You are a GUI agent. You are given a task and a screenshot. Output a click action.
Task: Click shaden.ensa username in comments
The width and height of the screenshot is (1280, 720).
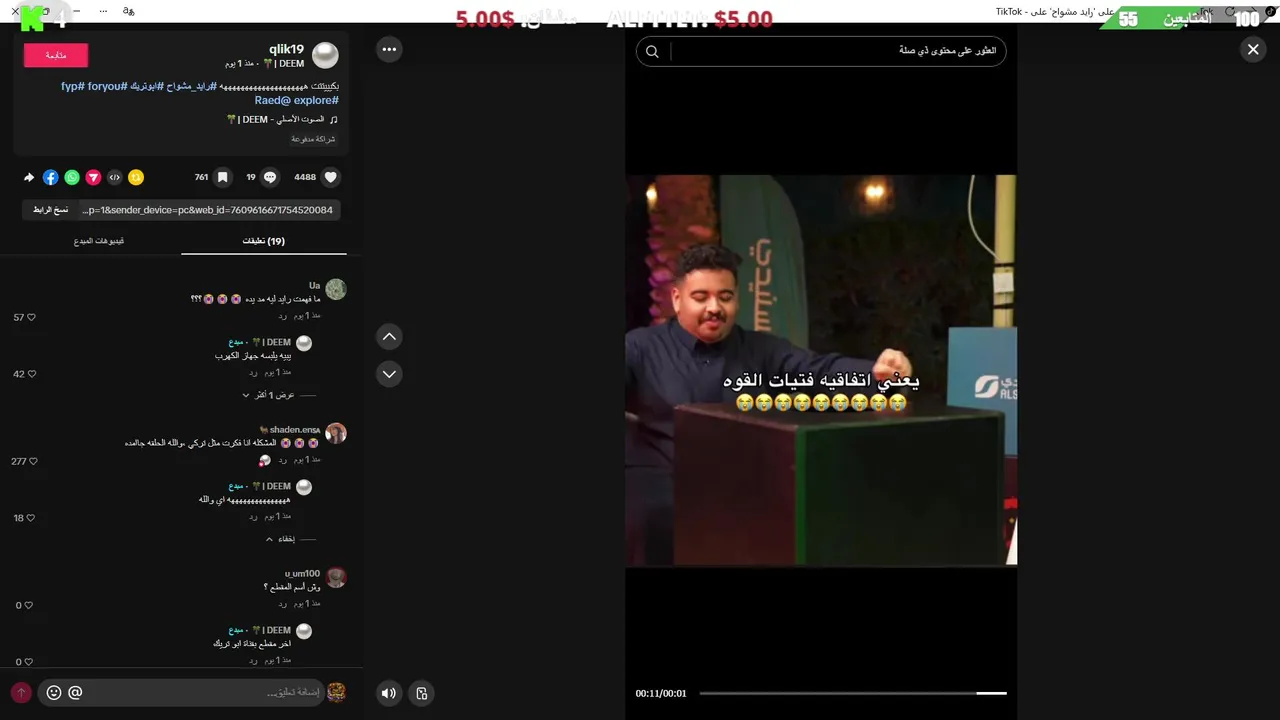click(x=295, y=430)
